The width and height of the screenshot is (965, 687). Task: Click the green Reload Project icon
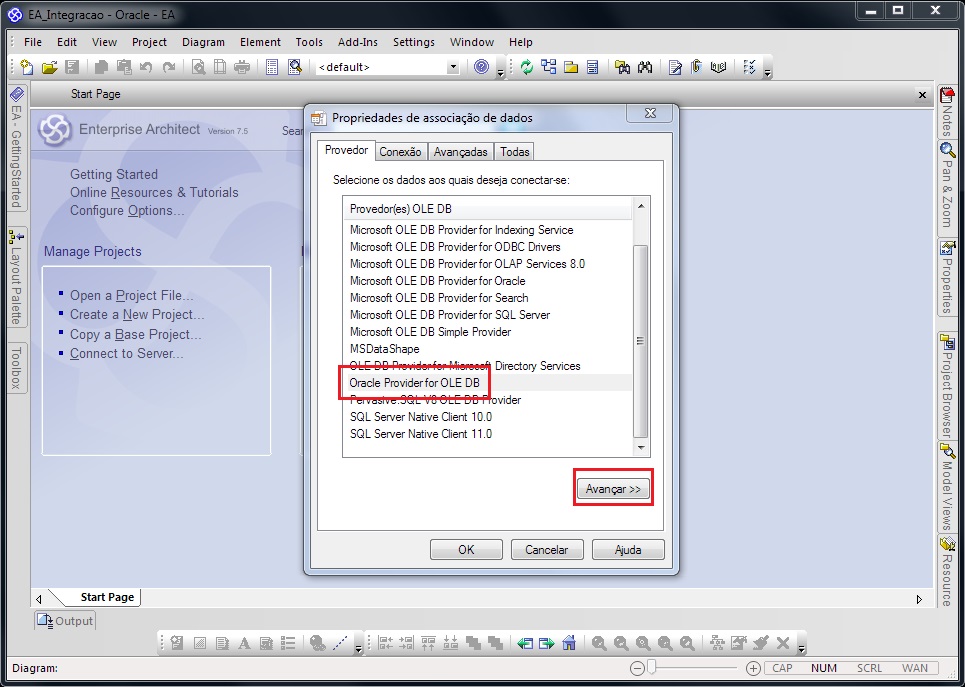coord(527,66)
